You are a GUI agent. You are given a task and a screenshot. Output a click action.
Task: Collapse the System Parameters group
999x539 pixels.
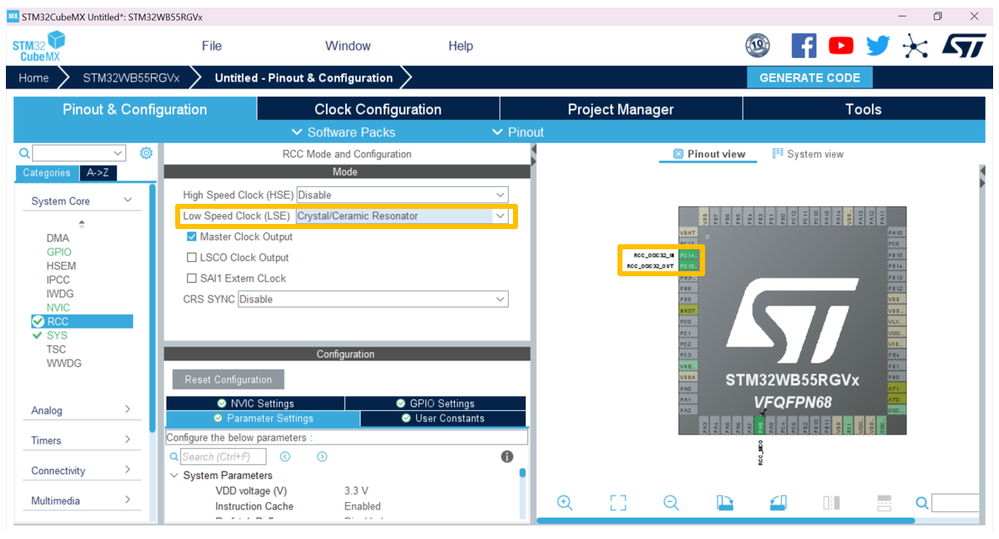pyautogui.click(x=174, y=475)
